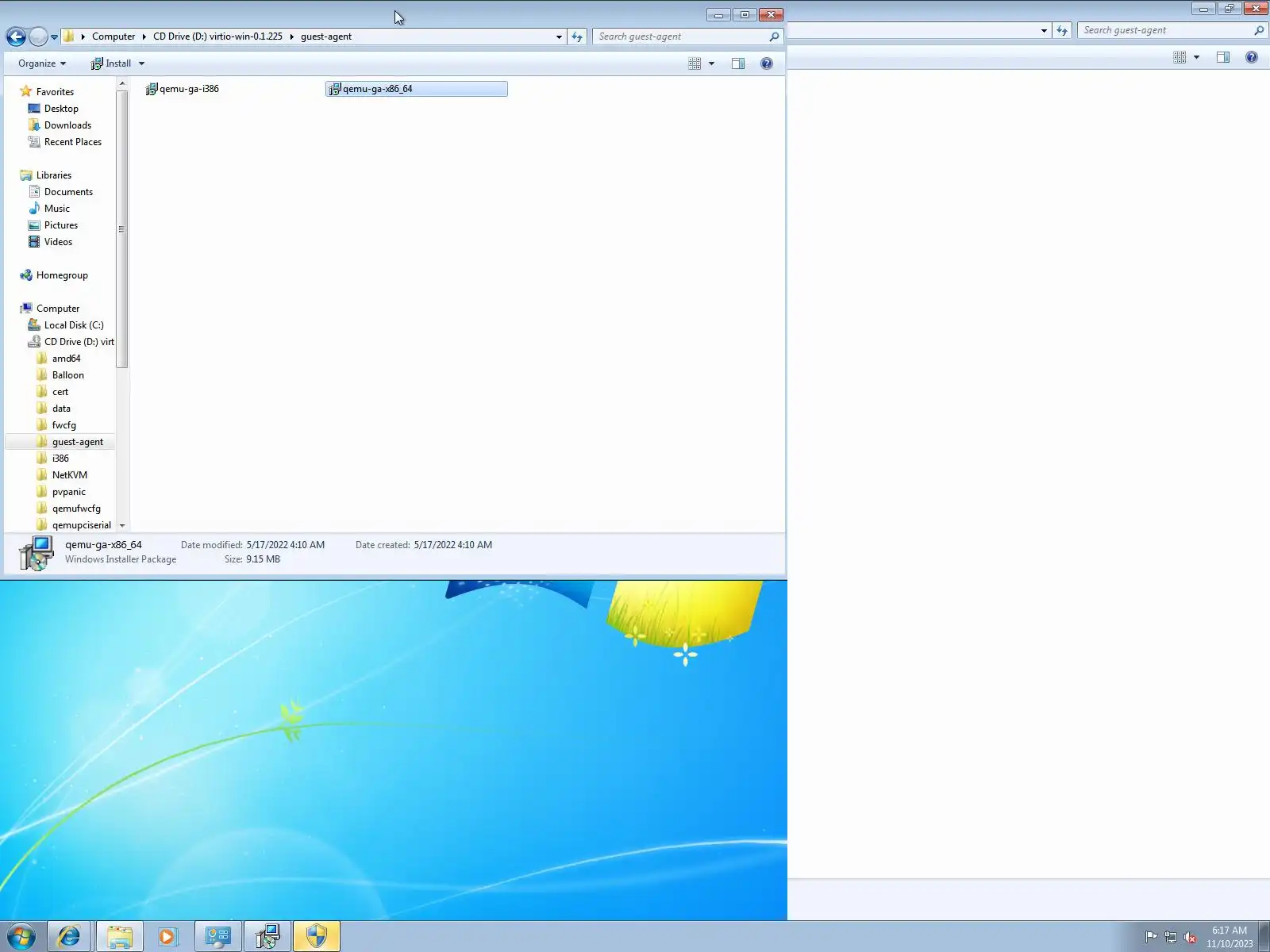The height and width of the screenshot is (952, 1270).
Task: Toggle the preview pane button
Action: pyautogui.click(x=738, y=63)
